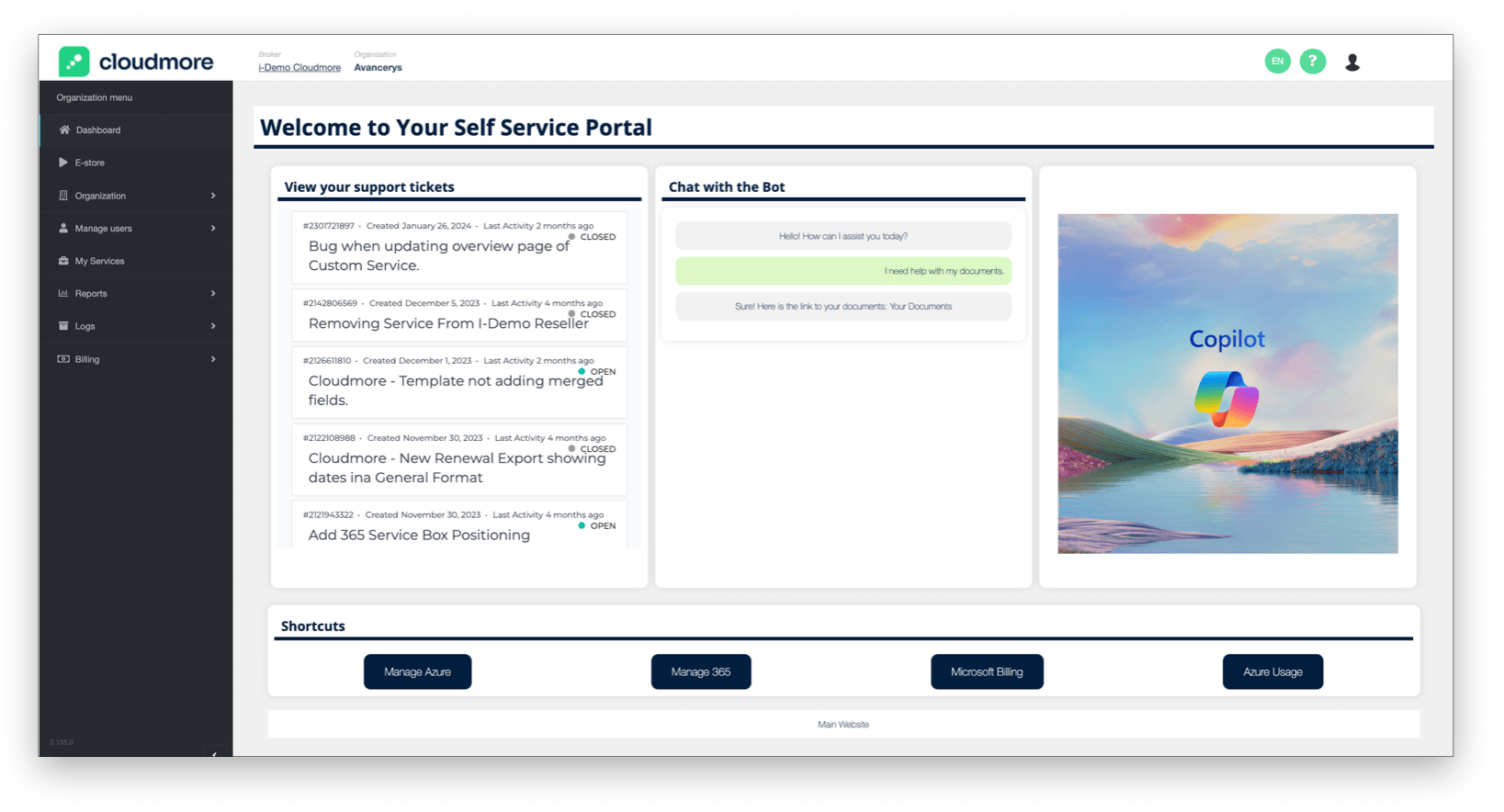Click the My Services briefcase icon

(63, 261)
